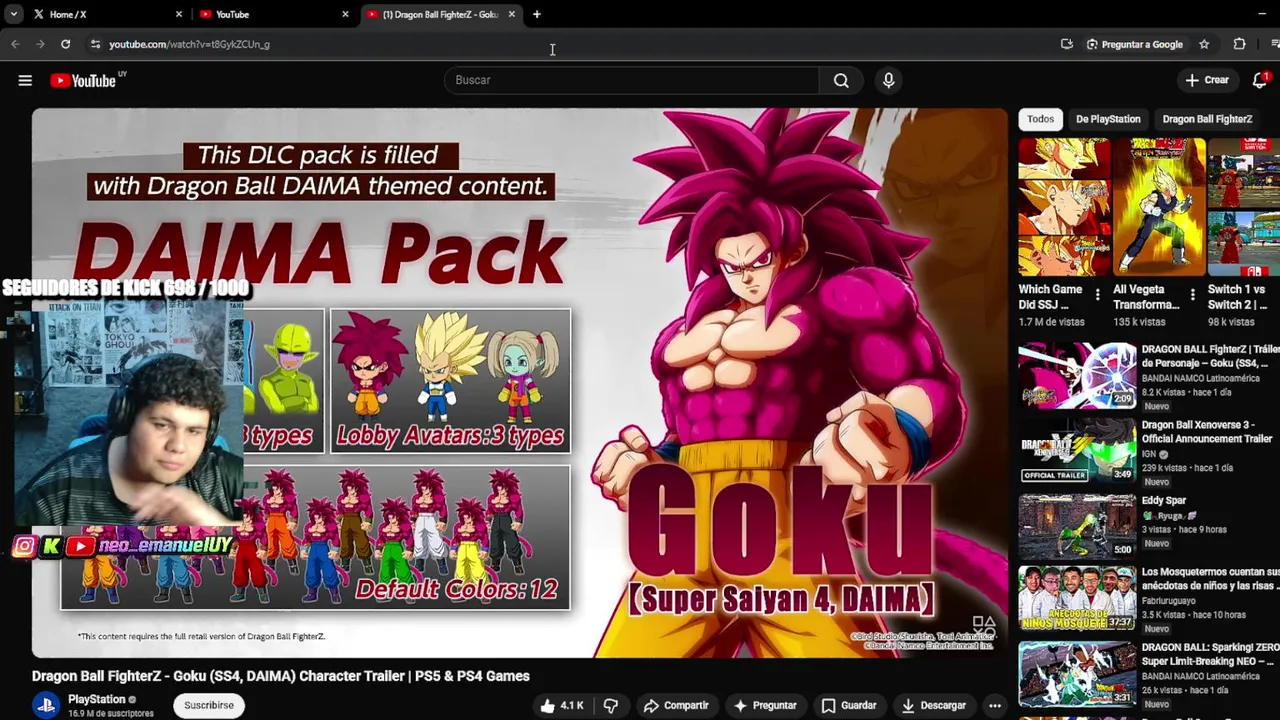The height and width of the screenshot is (720, 1280).
Task: Open the All Vegeta Transformations video thumbnail
Action: point(1159,207)
